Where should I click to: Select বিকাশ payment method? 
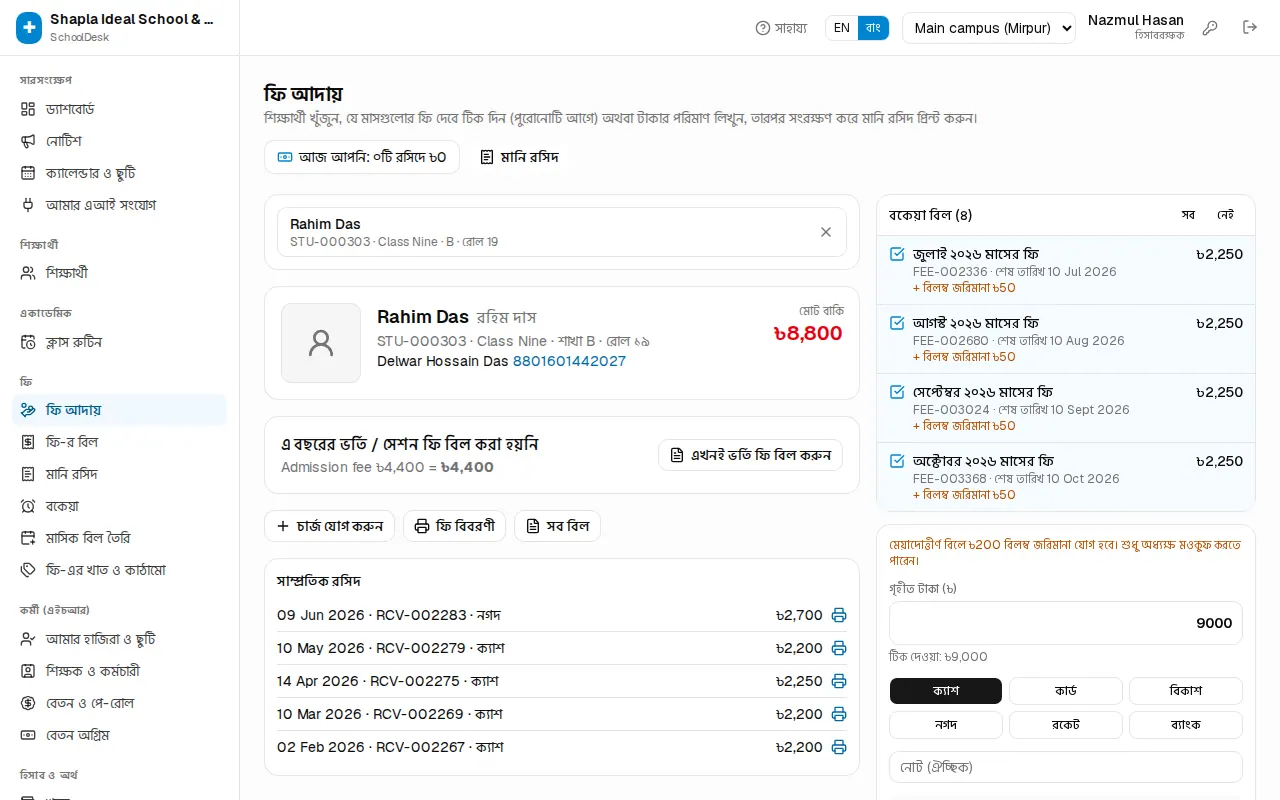click(1186, 691)
